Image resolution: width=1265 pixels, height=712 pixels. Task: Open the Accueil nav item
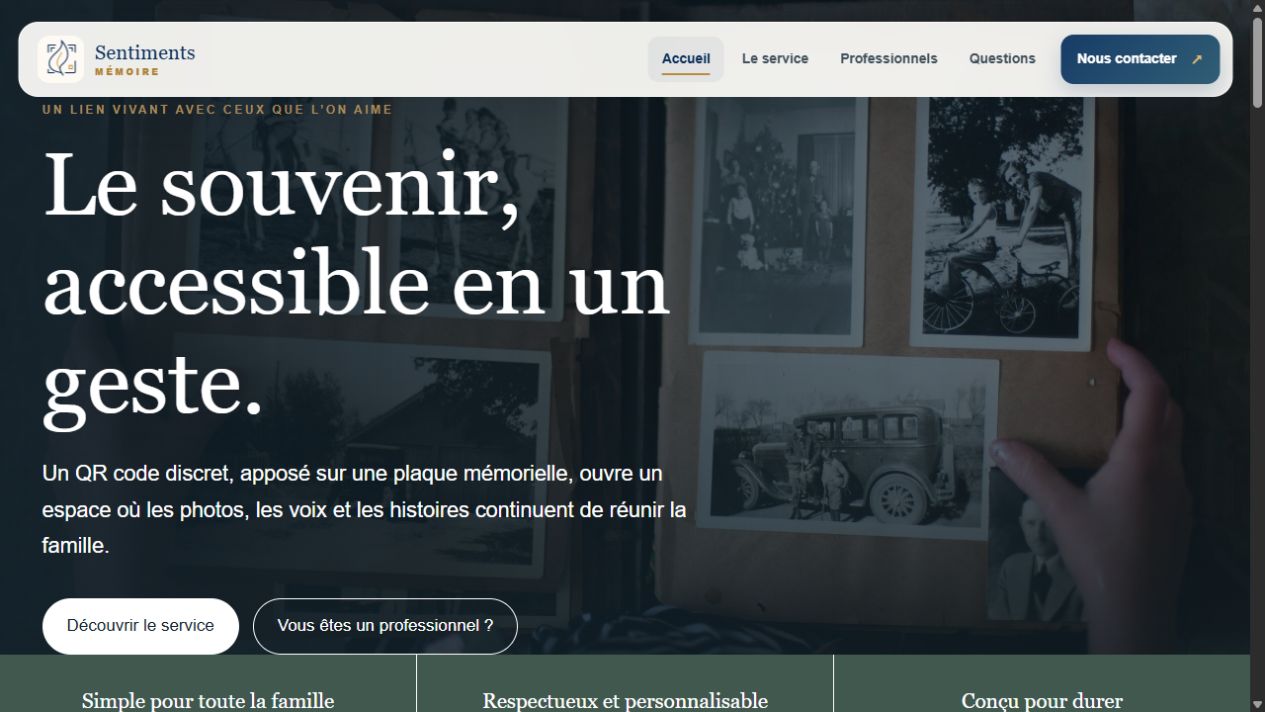click(x=686, y=59)
